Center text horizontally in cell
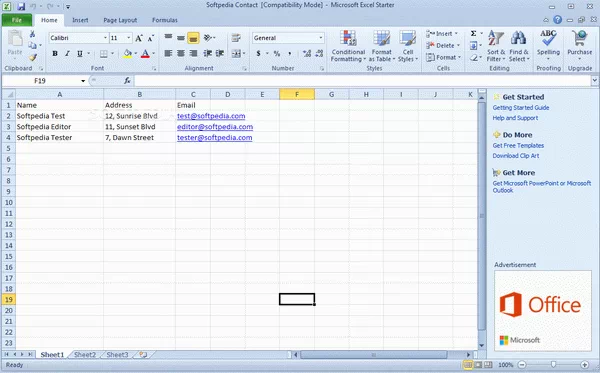The width and height of the screenshot is (600, 373). click(181, 54)
